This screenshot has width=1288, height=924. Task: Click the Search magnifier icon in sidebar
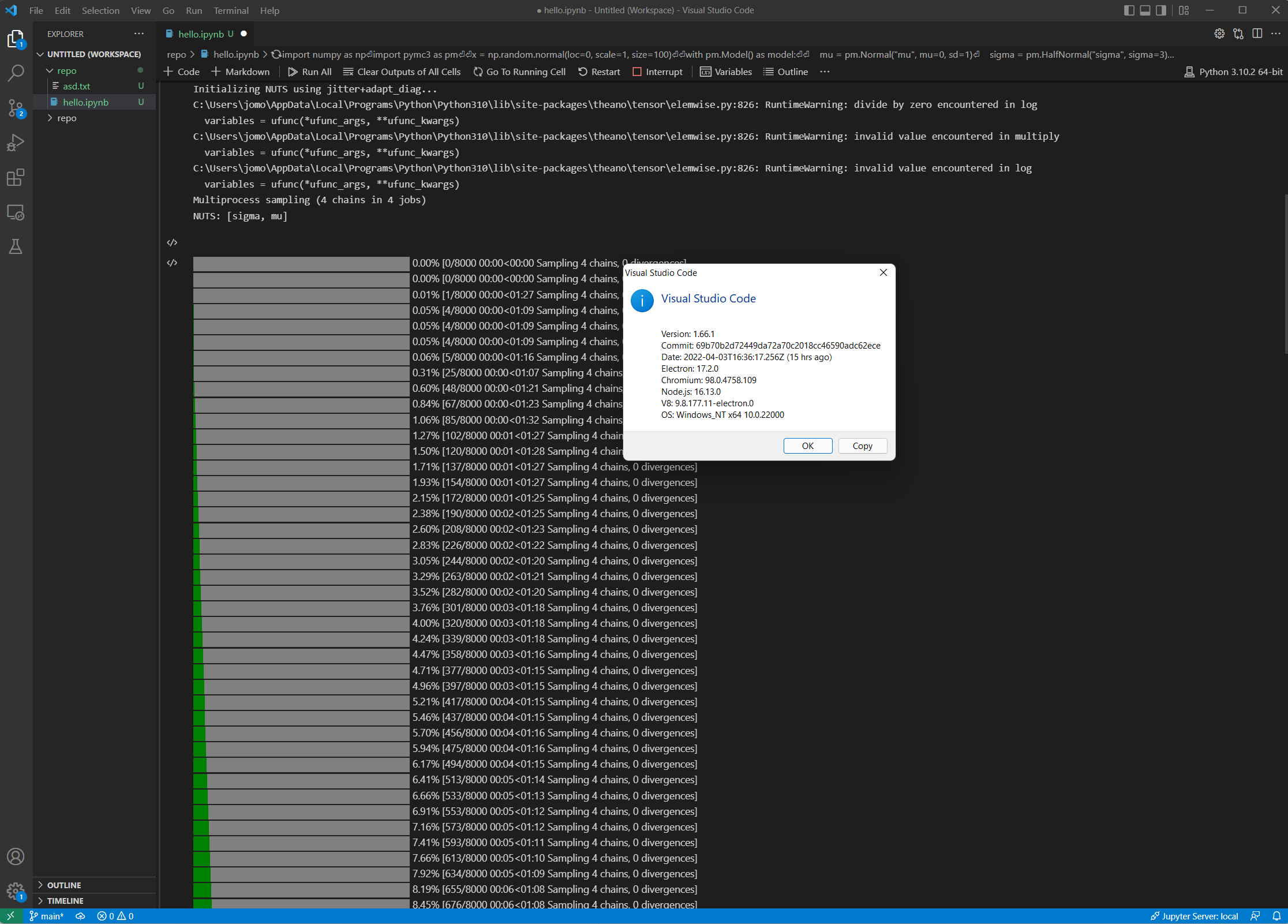click(16, 74)
